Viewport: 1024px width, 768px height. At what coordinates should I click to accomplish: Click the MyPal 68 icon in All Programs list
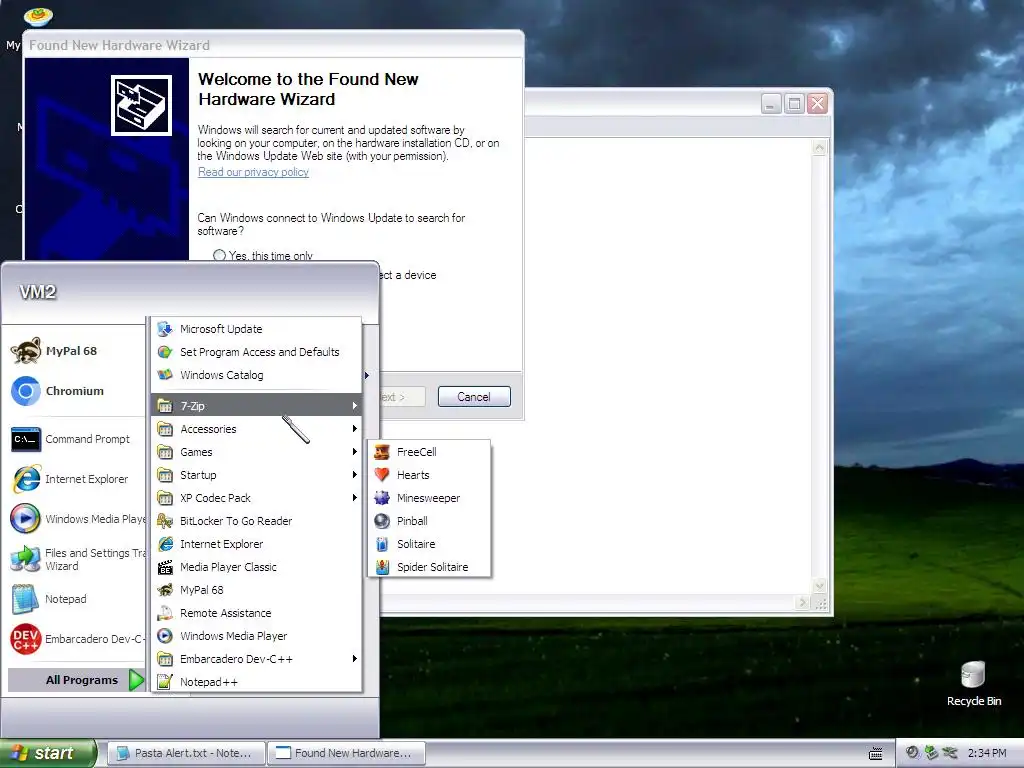point(165,590)
